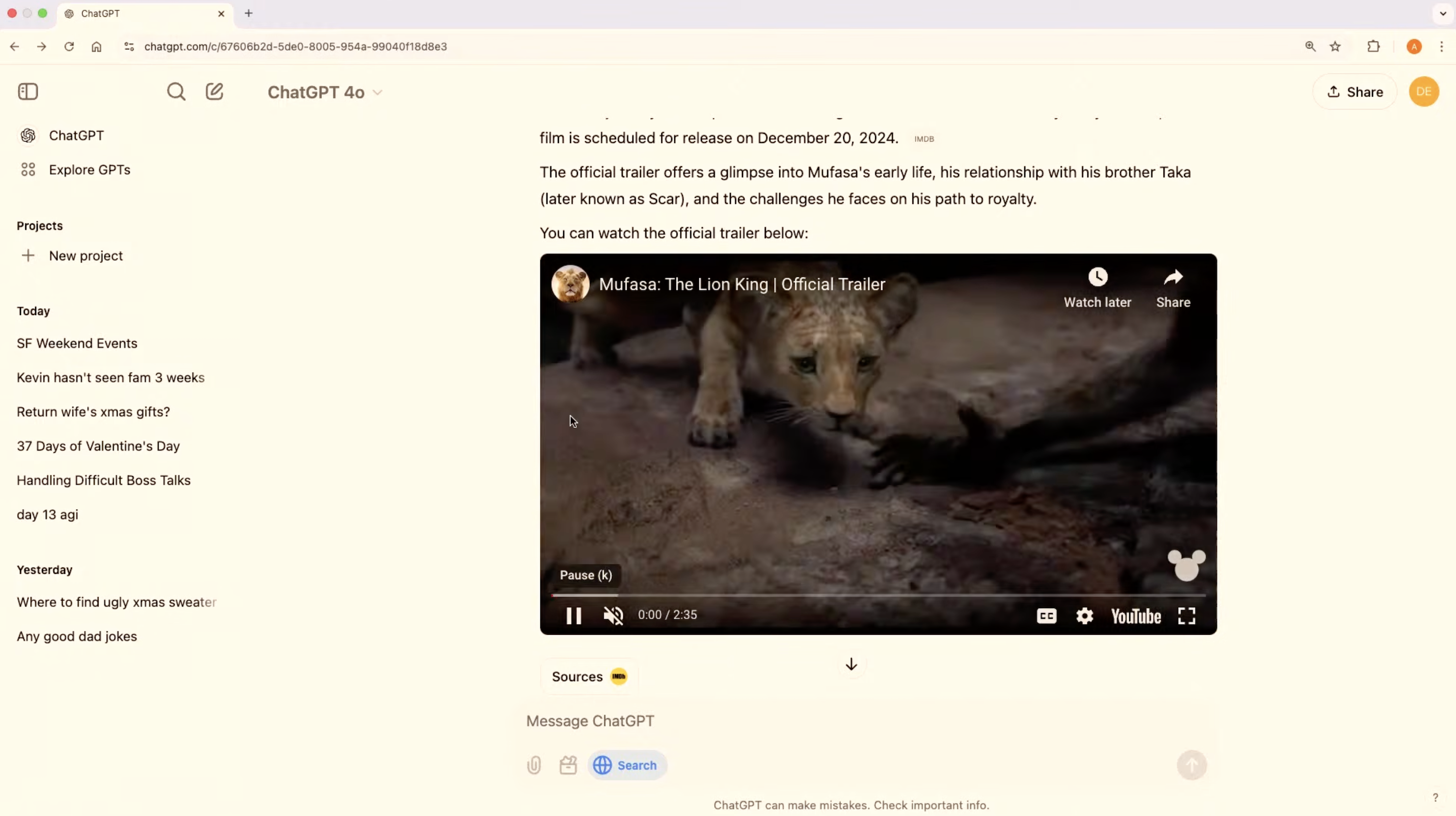Toggle closed captions on video
1456x816 pixels.
point(1046,616)
